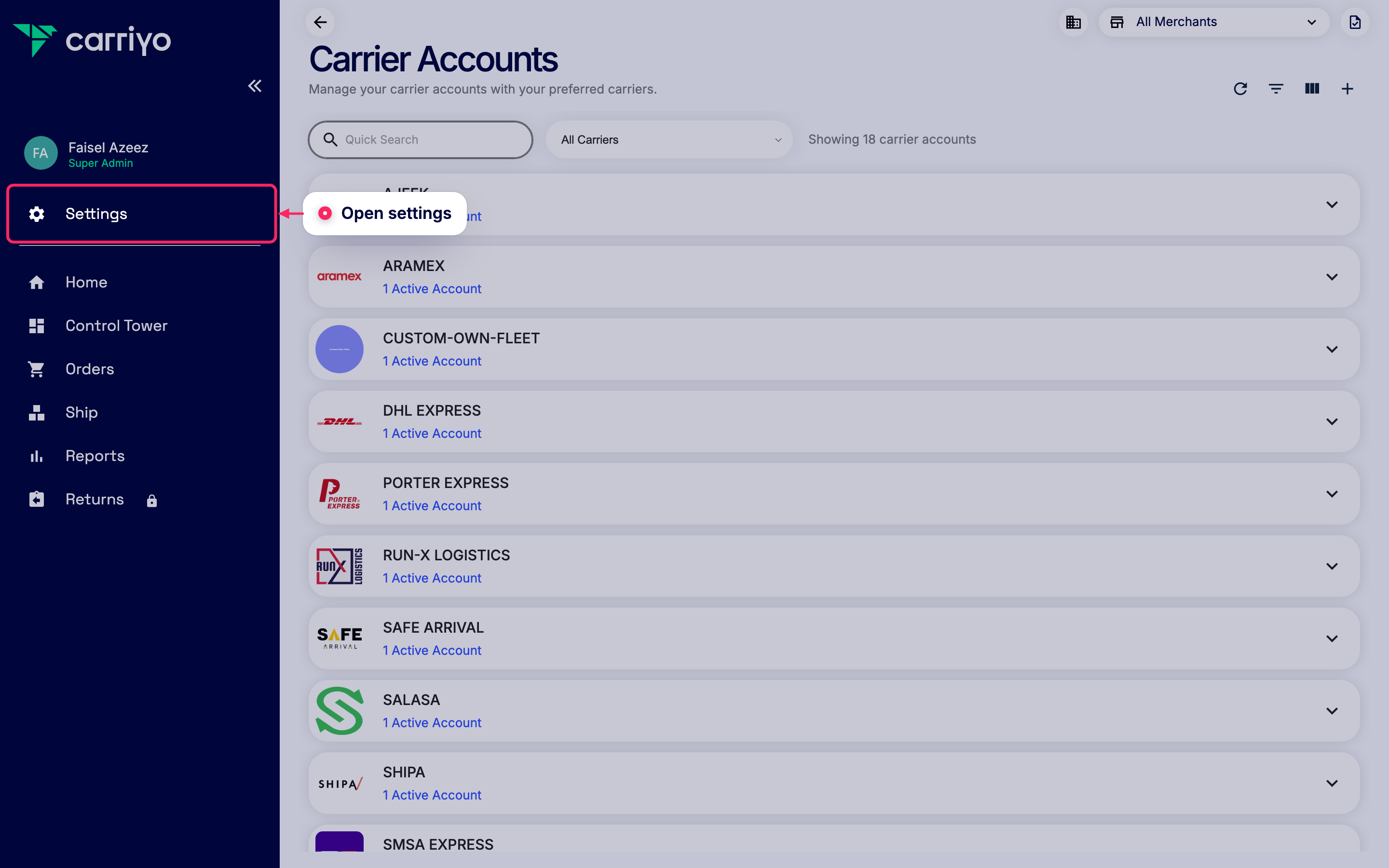Click the Carrier Accounts page heading
This screenshot has height=868, width=1389.
(x=434, y=59)
